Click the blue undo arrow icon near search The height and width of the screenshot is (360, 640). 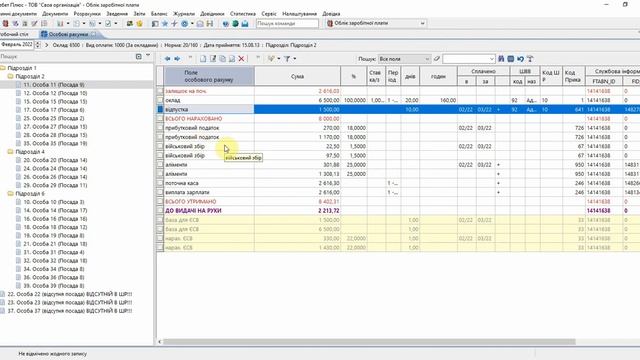tap(520, 59)
